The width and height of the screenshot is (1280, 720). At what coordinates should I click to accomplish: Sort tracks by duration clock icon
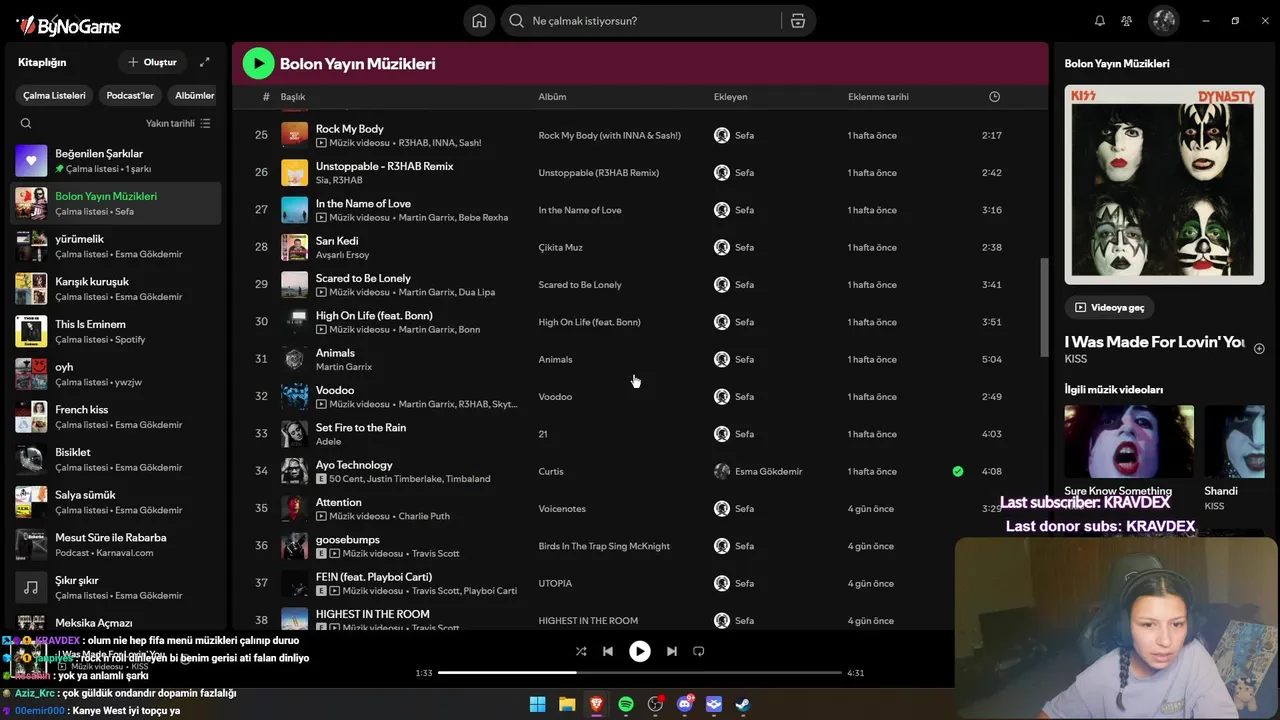994,97
